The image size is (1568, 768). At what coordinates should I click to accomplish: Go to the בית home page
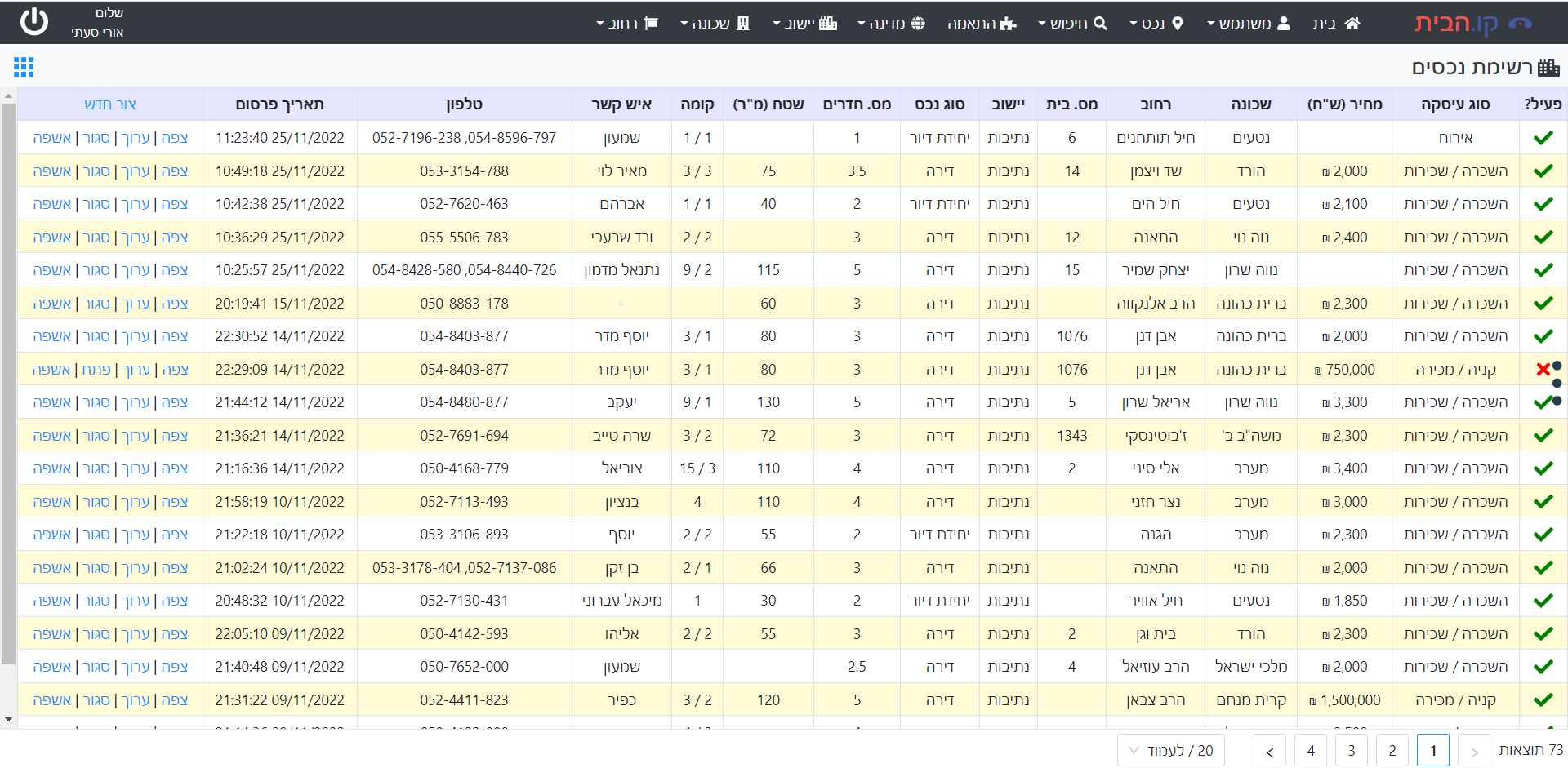click(1336, 23)
